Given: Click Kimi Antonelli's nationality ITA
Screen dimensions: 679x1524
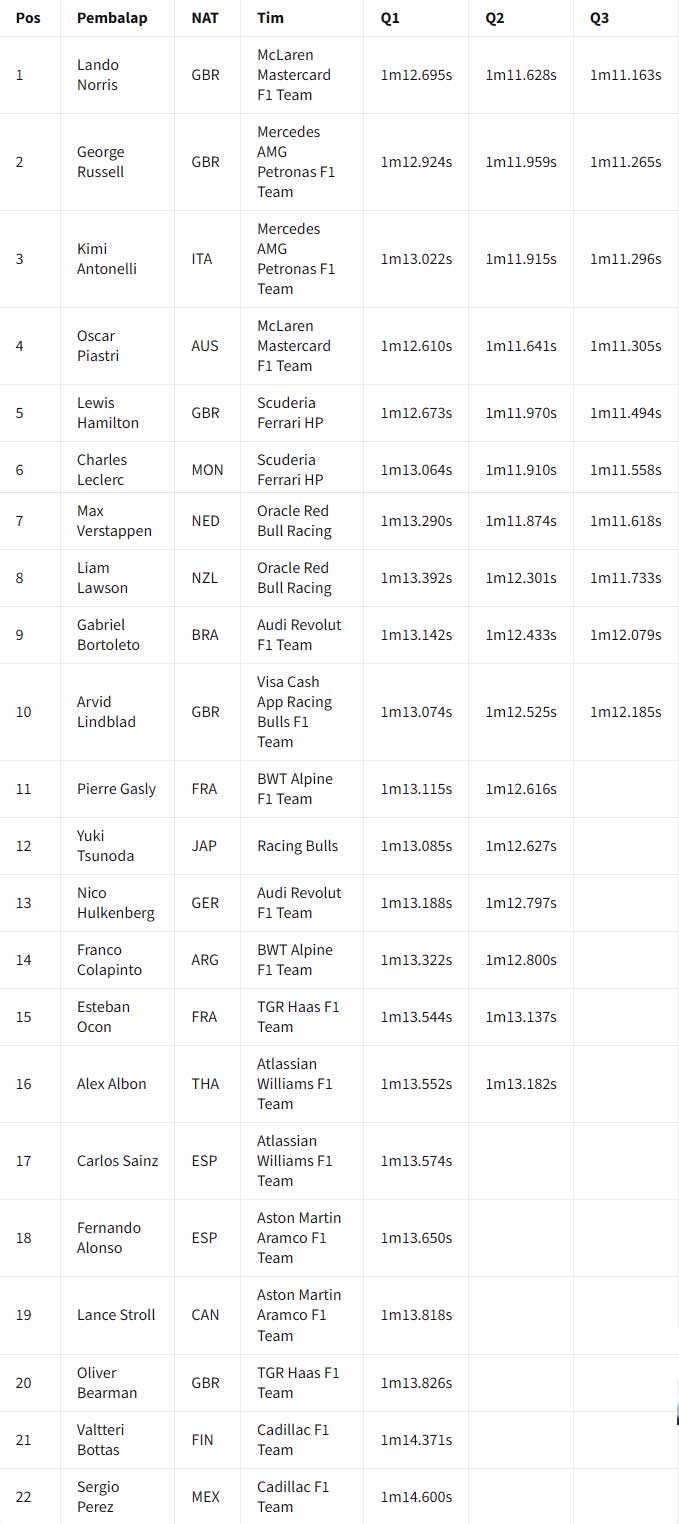Looking at the screenshot, I should pyautogui.click(x=202, y=259).
